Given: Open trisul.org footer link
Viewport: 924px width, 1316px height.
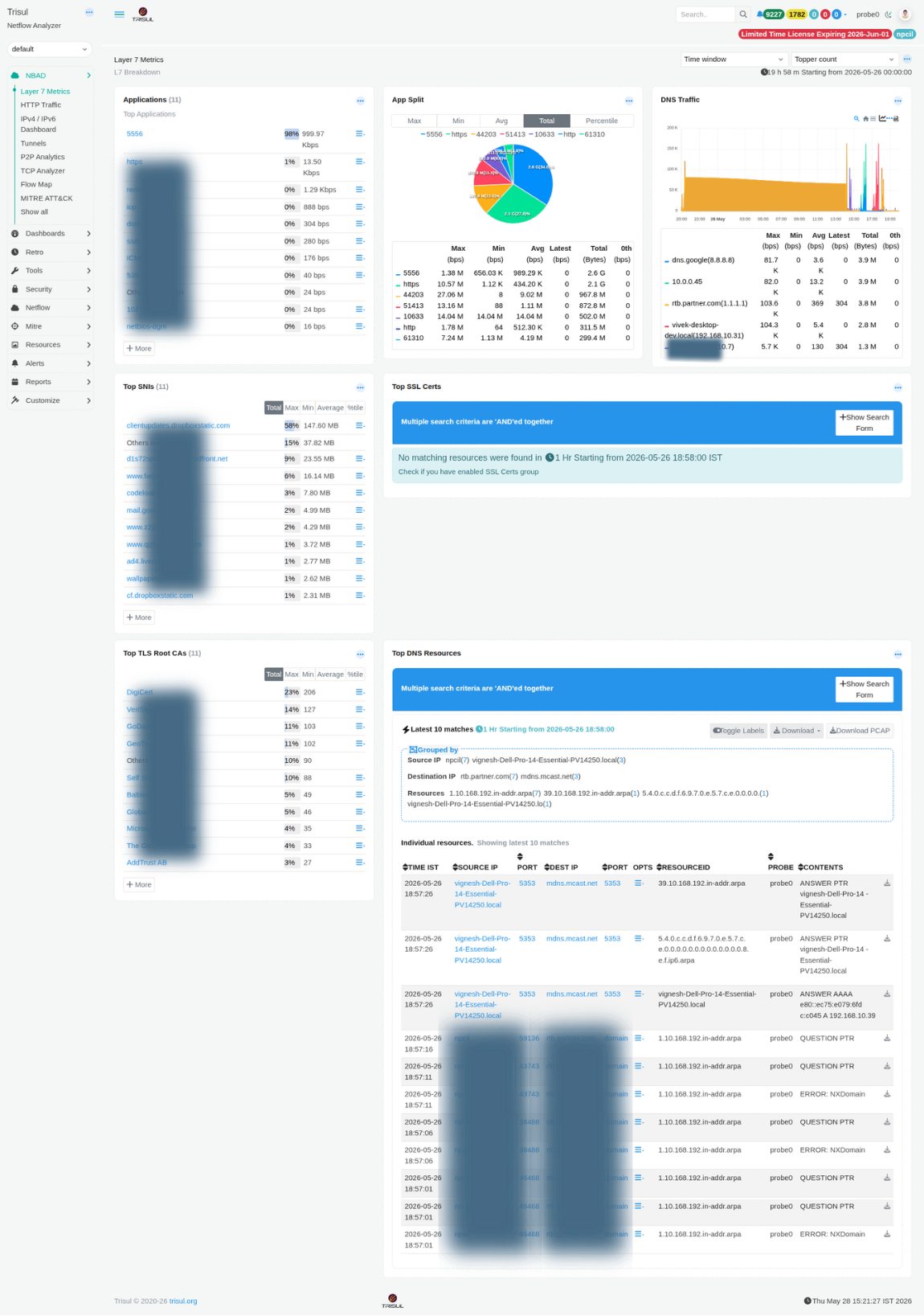Looking at the screenshot, I should [183, 1301].
